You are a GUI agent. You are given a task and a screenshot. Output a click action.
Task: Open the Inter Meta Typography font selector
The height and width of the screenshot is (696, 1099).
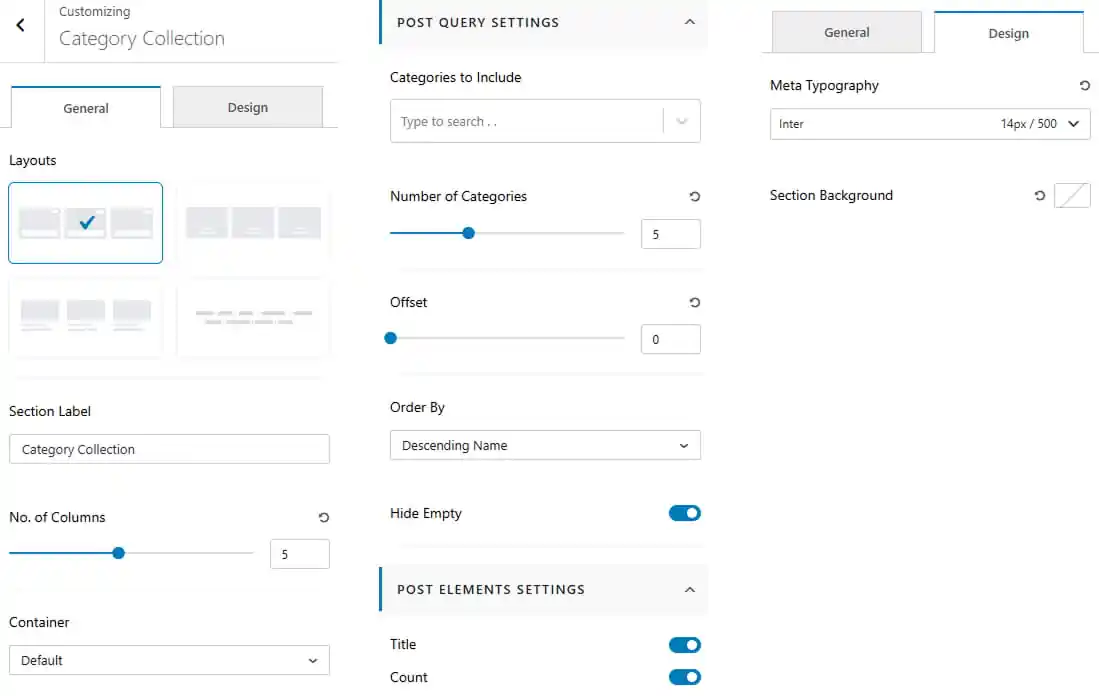[x=929, y=124]
